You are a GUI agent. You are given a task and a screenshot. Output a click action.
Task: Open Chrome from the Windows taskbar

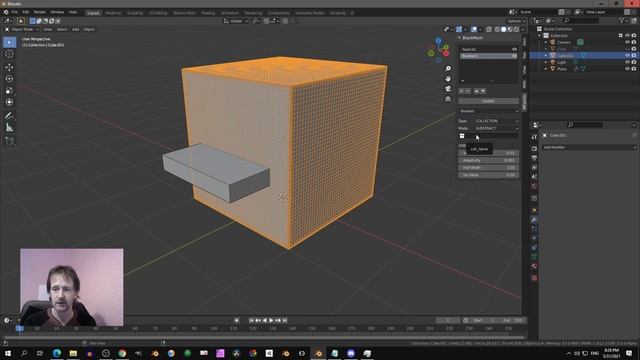(122, 353)
